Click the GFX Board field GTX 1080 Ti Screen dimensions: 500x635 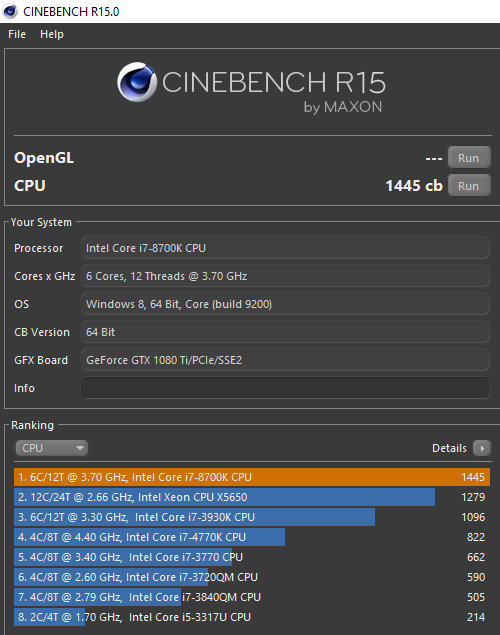(x=285, y=360)
